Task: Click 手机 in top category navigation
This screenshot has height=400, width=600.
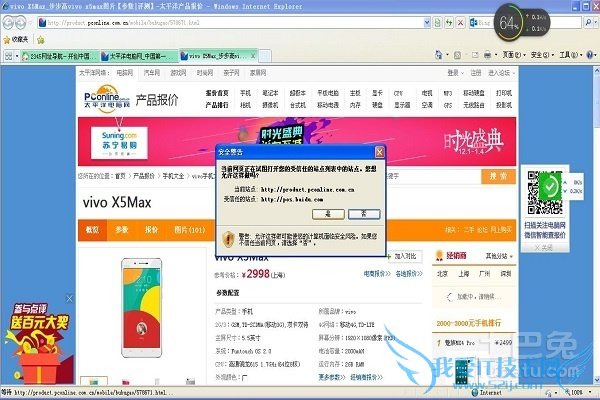Action: pyautogui.click(x=245, y=93)
